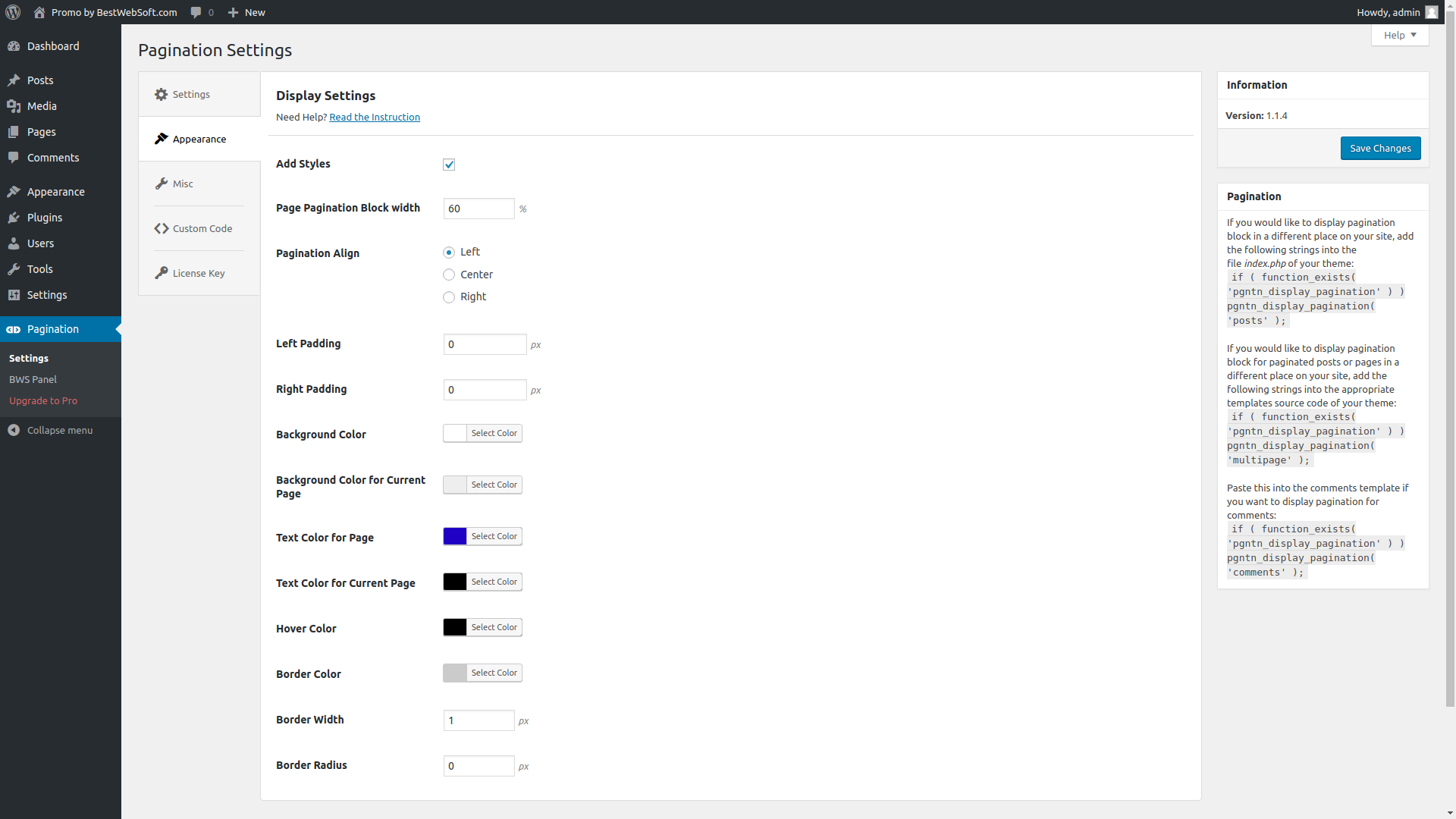
Task: Click Select Color for Background Color
Action: pyautogui.click(x=494, y=433)
